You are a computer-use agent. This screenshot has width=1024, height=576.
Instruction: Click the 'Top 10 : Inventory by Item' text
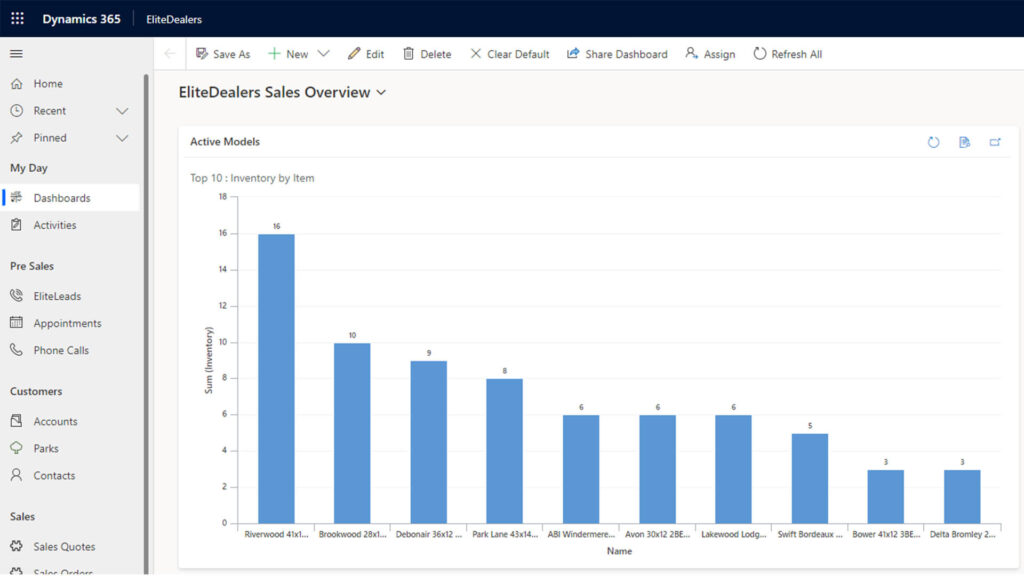point(252,178)
